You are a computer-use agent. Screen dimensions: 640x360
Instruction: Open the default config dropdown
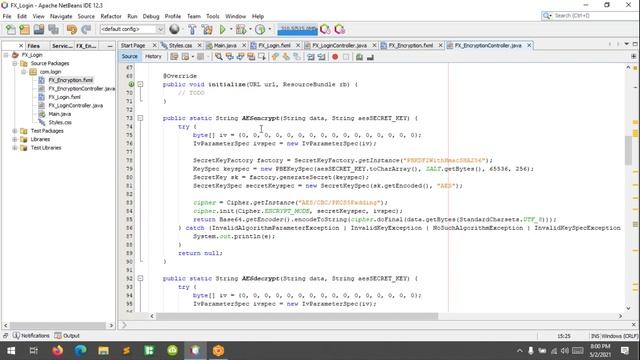pos(160,29)
